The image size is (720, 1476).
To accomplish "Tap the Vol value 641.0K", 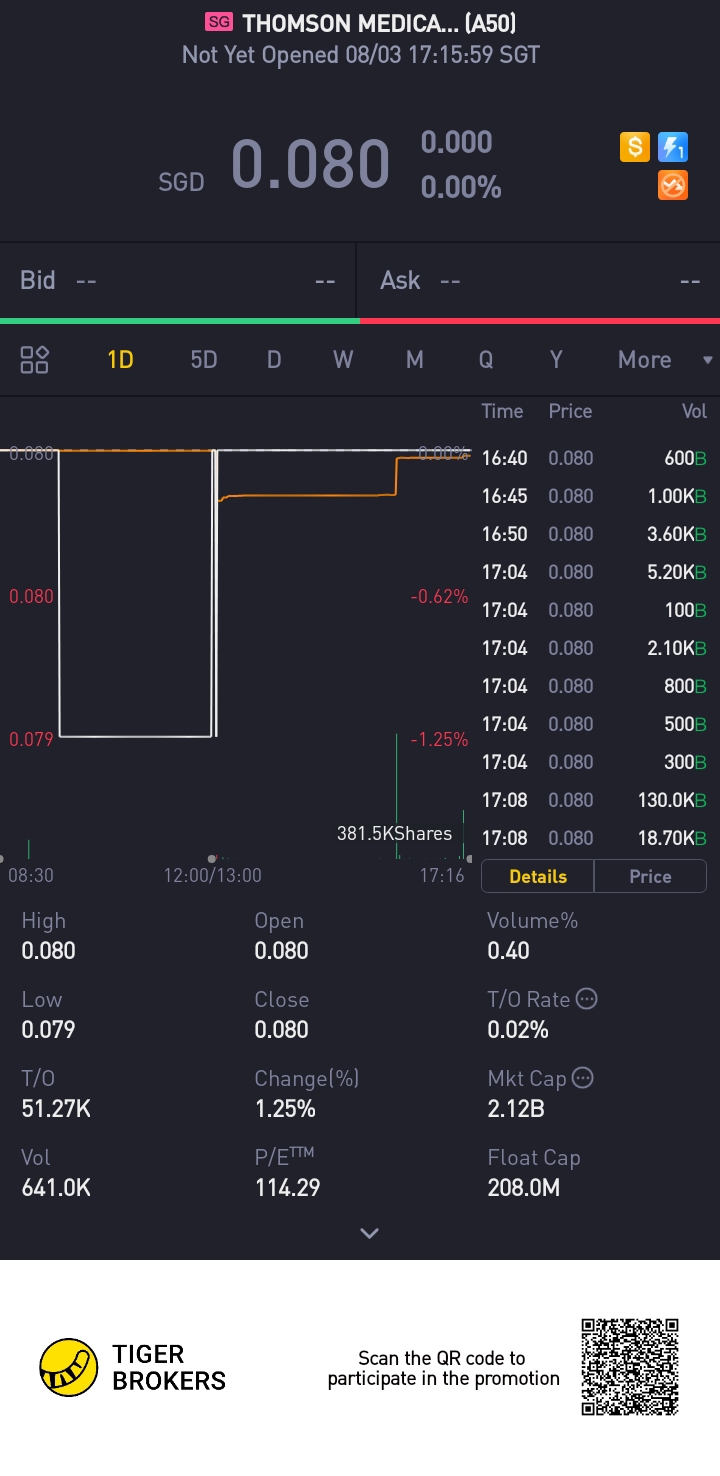I will coord(57,1187).
